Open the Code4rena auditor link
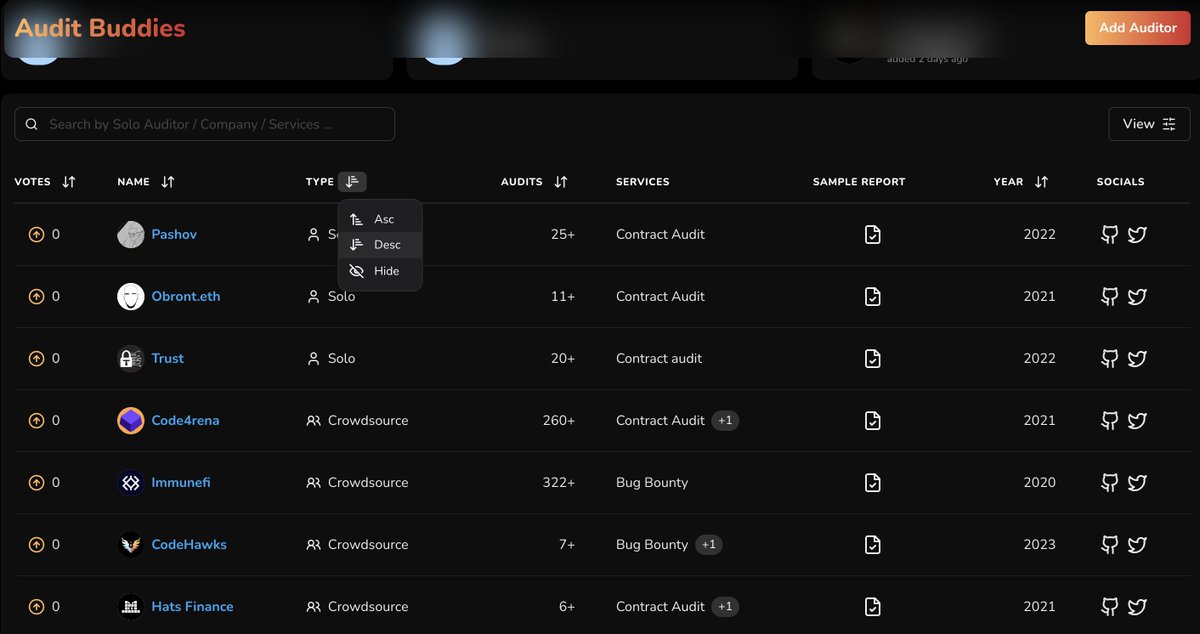Screen dimensions: 1200x634 pyautogui.click(x=185, y=421)
